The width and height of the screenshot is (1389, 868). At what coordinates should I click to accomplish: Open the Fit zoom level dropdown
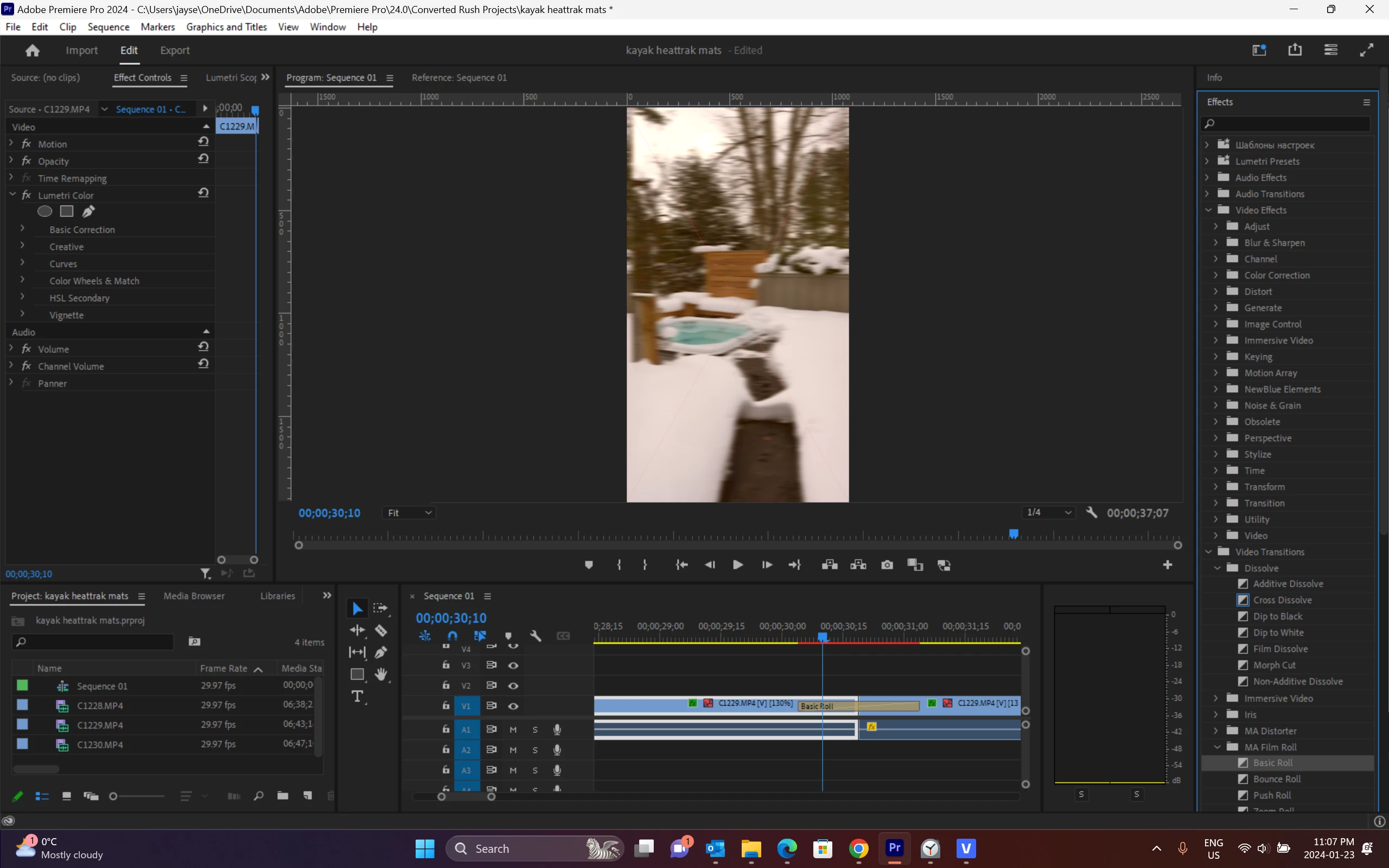point(409,513)
